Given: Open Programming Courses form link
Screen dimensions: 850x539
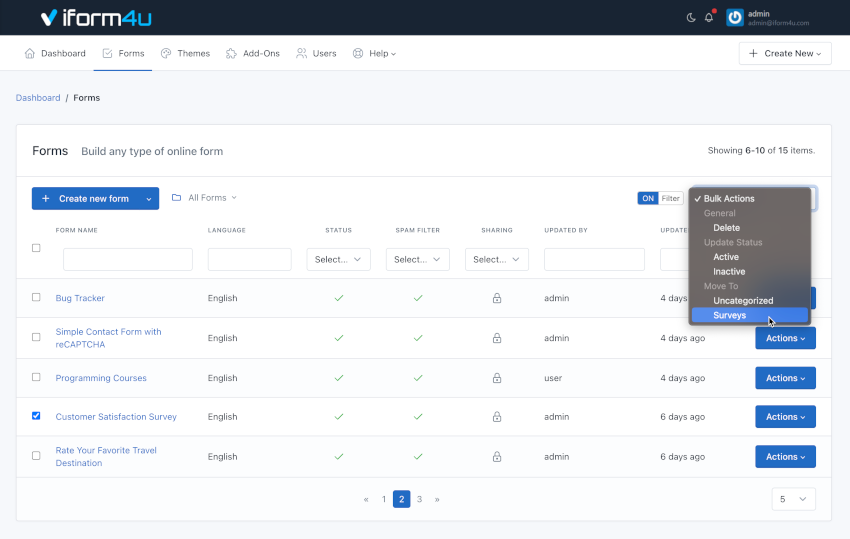Looking at the screenshot, I should point(101,378).
